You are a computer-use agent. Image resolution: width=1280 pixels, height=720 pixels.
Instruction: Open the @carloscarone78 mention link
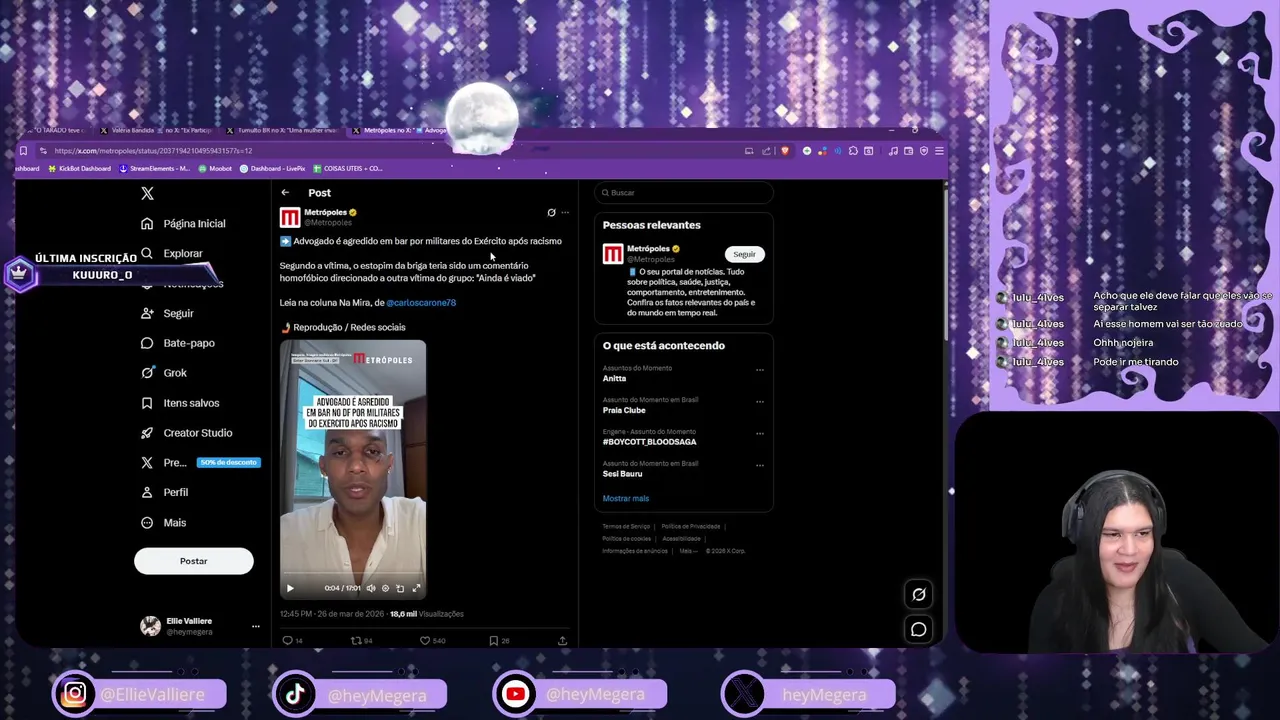(421, 302)
